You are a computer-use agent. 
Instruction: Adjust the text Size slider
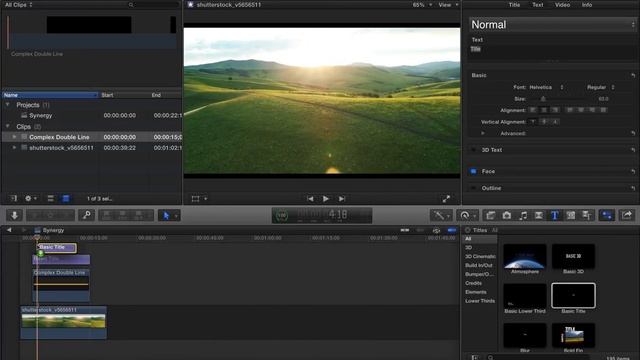point(543,99)
